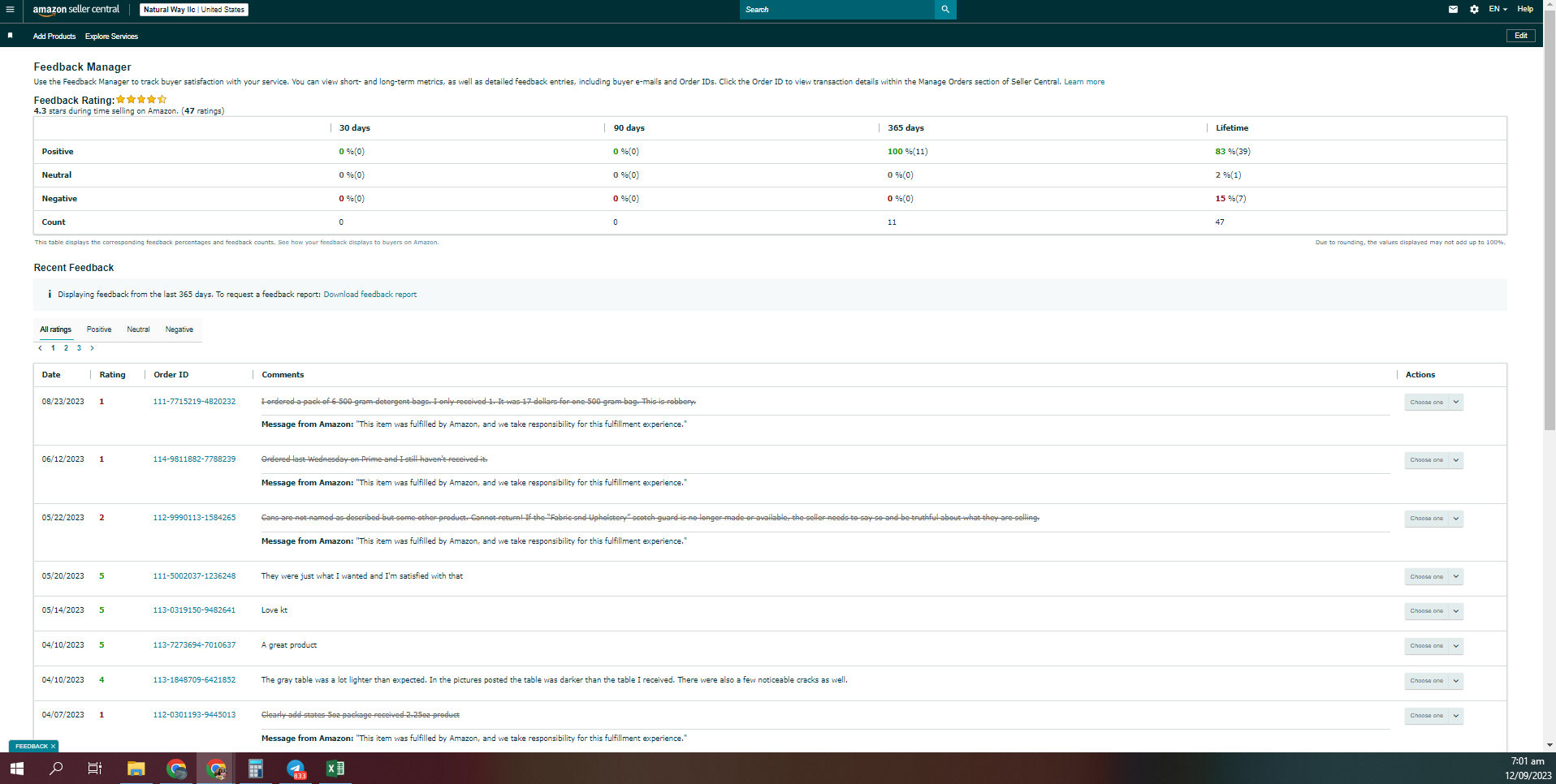Open Windows taskbar search

[56, 768]
